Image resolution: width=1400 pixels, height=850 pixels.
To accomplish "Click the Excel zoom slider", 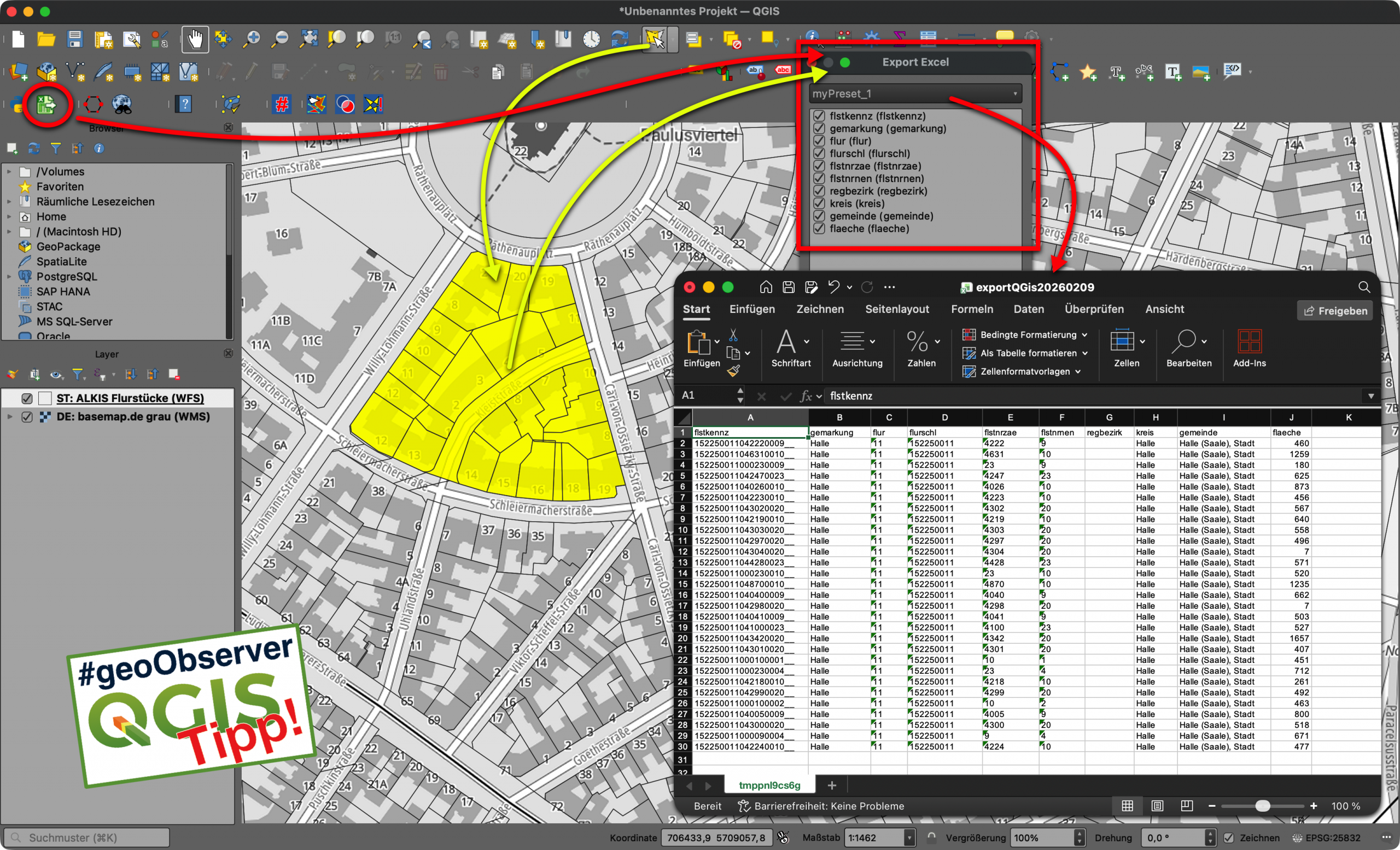I will click(1262, 806).
